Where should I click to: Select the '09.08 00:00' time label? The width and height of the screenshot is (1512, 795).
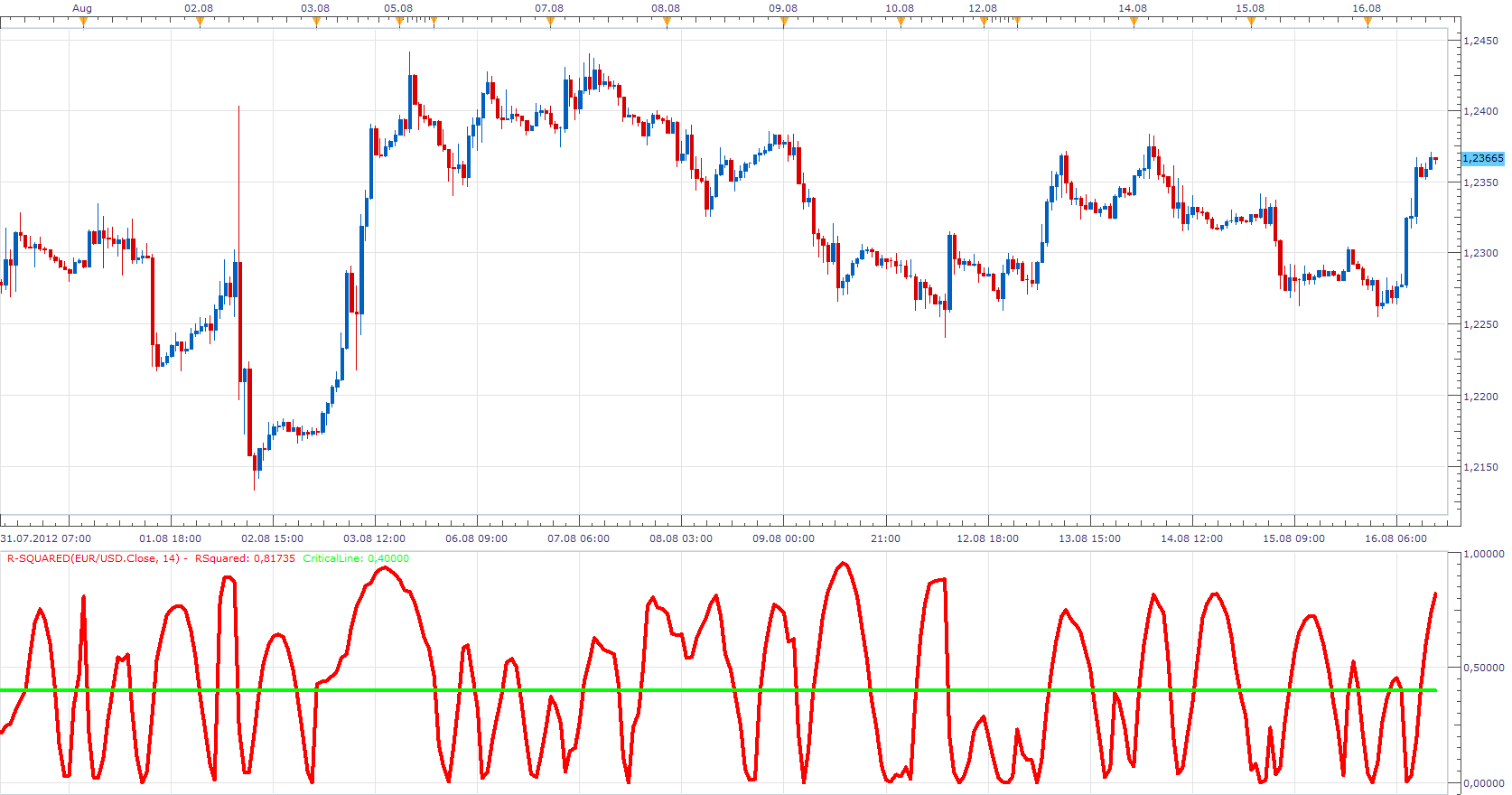784,538
